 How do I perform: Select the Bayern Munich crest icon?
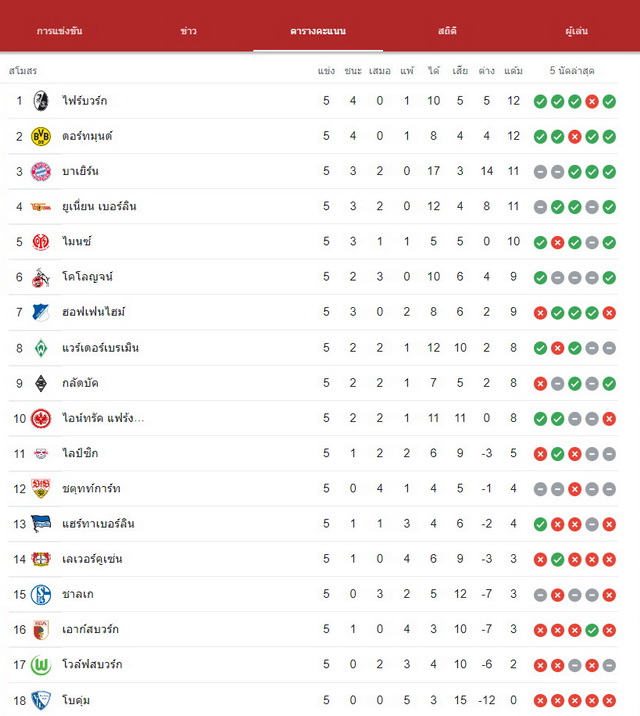tap(41, 171)
